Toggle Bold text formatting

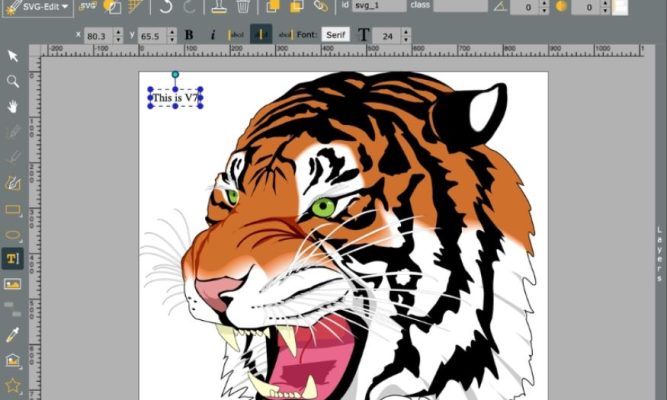[188, 35]
